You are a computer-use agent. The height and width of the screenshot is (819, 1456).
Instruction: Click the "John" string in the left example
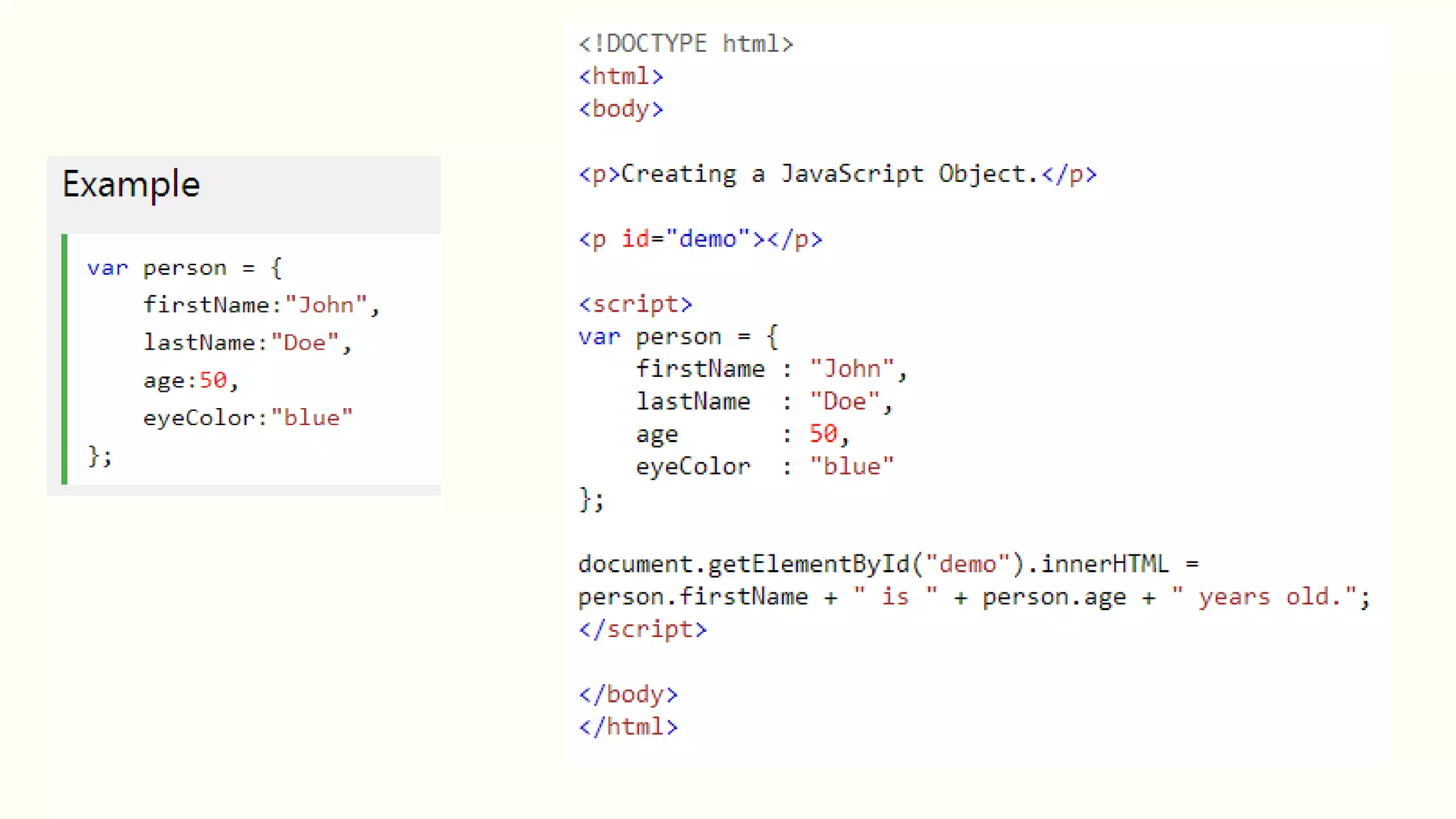(x=326, y=305)
